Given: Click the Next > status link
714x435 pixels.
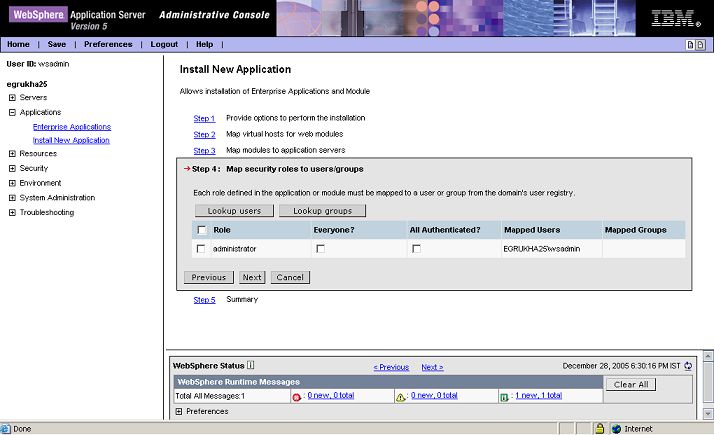Looking at the screenshot, I should 432,367.
